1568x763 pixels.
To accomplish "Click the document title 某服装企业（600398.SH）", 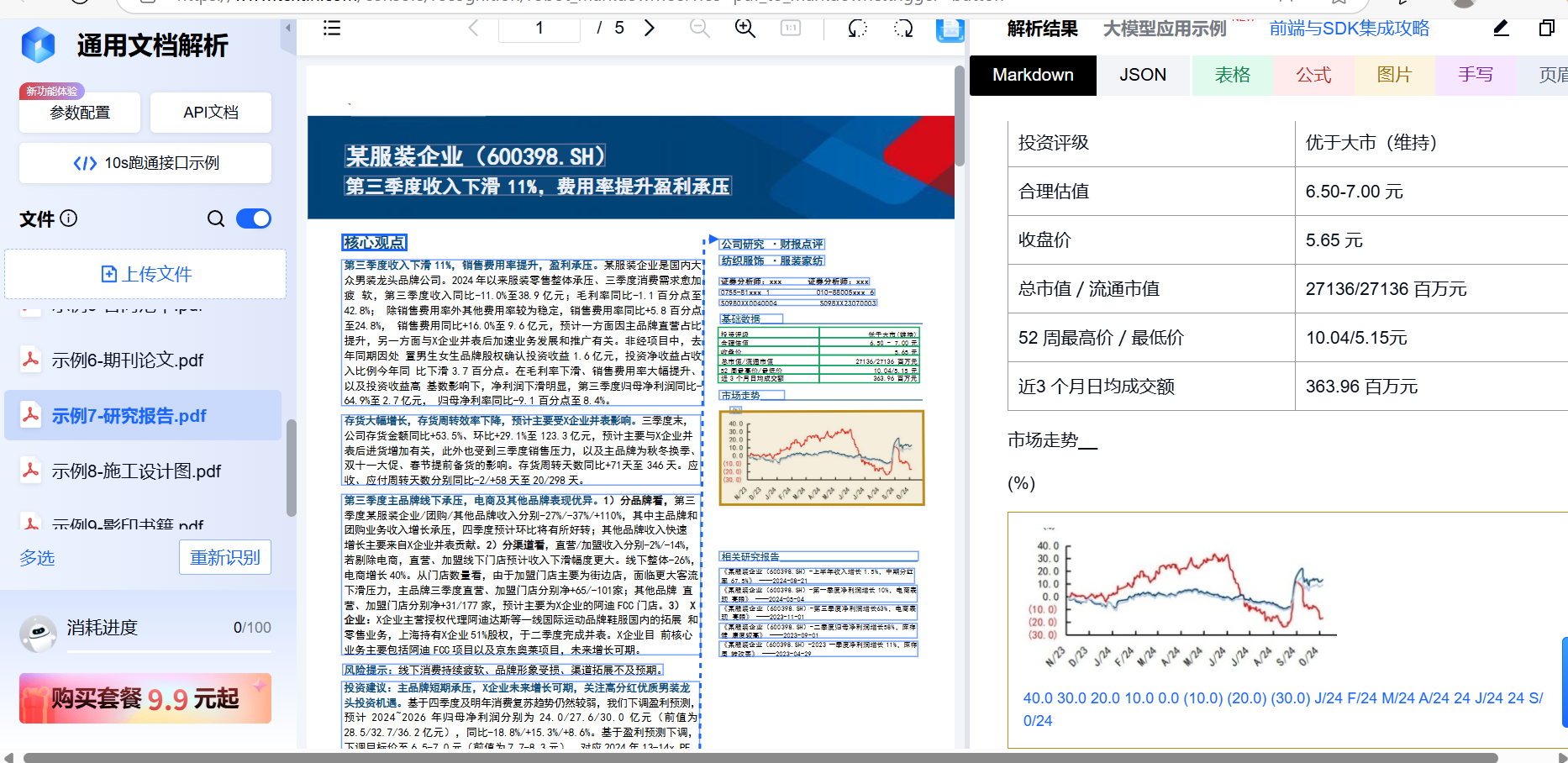I will (475, 156).
